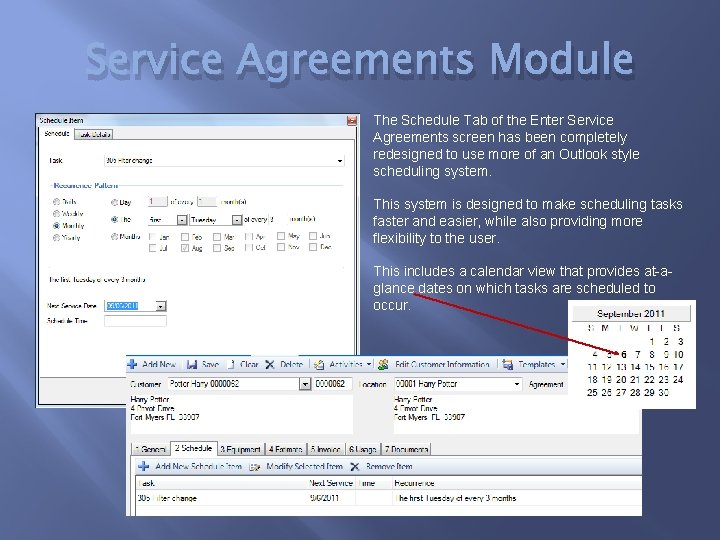
Task: Click the Modify Selected Item icon
Action: (254, 467)
